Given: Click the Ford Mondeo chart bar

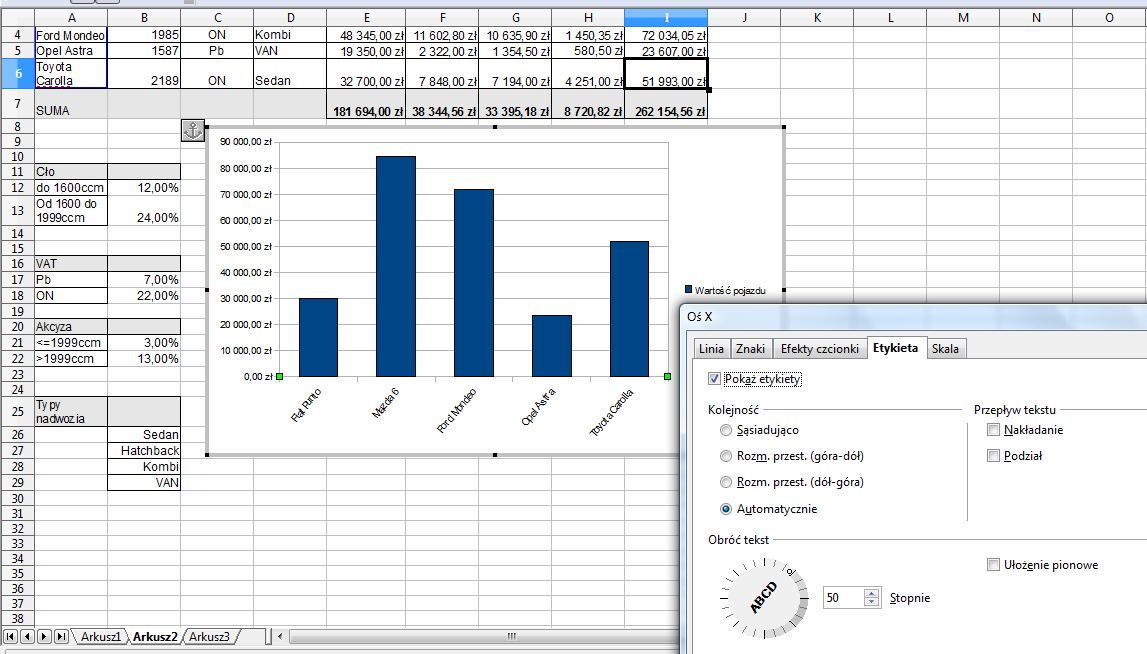Looking at the screenshot, I should (474, 283).
